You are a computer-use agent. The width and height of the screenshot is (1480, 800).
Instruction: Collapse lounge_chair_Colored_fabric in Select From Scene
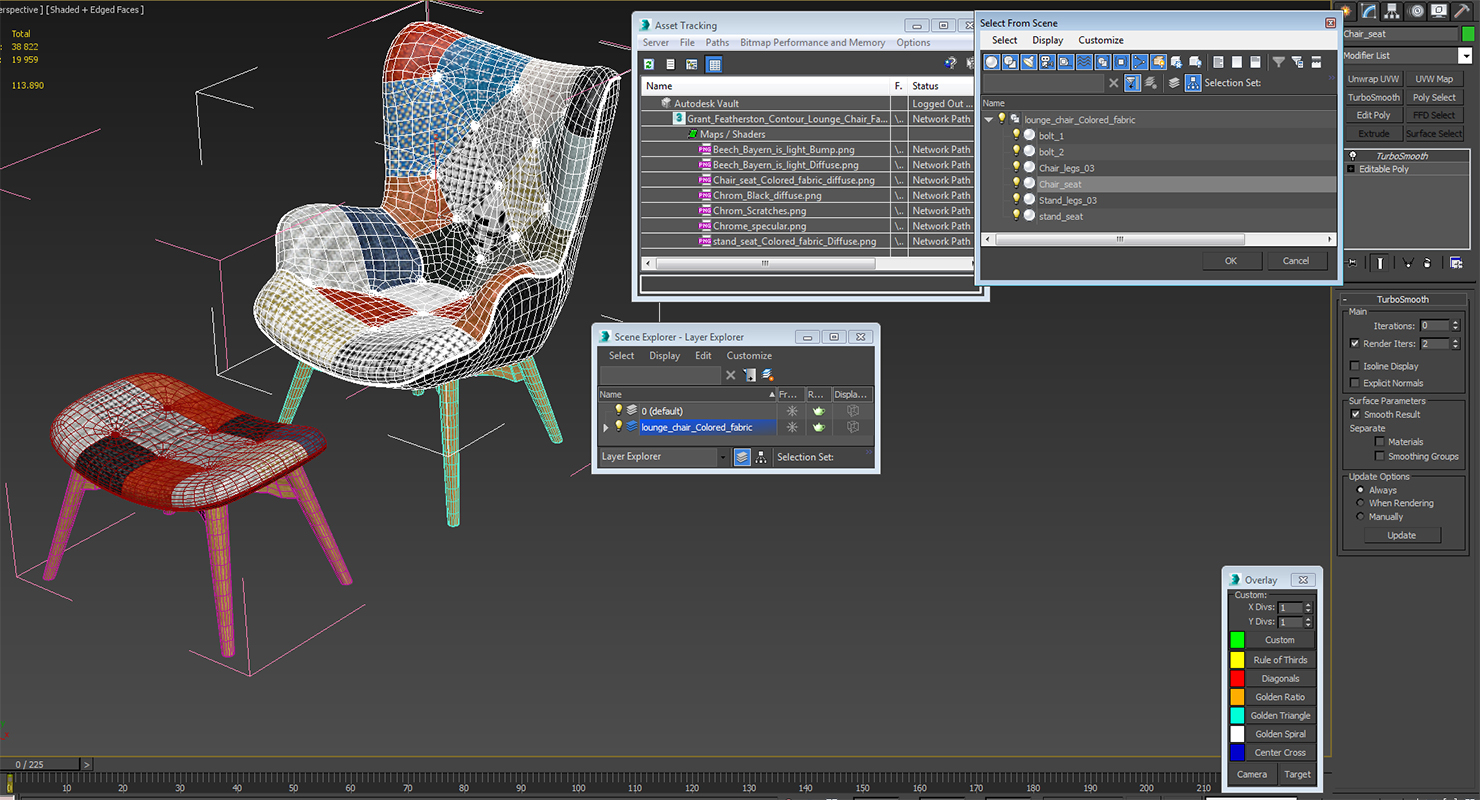coord(989,119)
